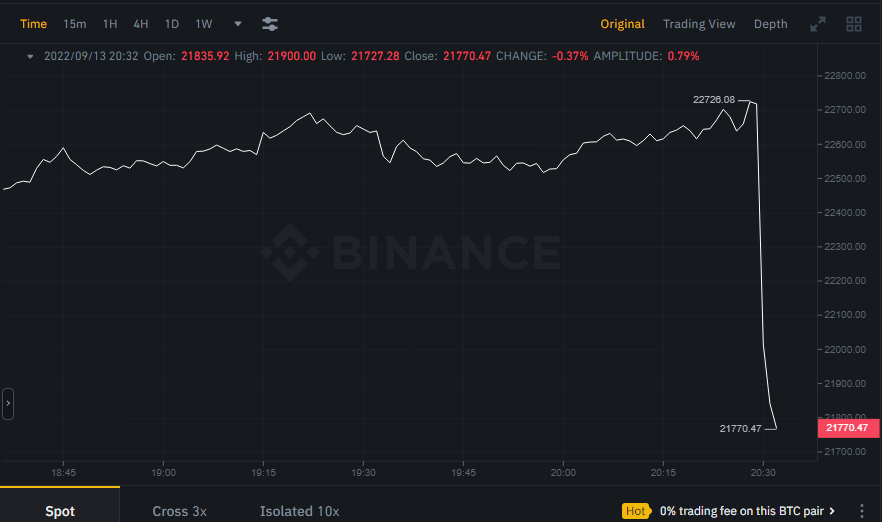Click the High value 21900.00
Viewport: 882px width, 522px height.
pyautogui.click(x=291, y=56)
